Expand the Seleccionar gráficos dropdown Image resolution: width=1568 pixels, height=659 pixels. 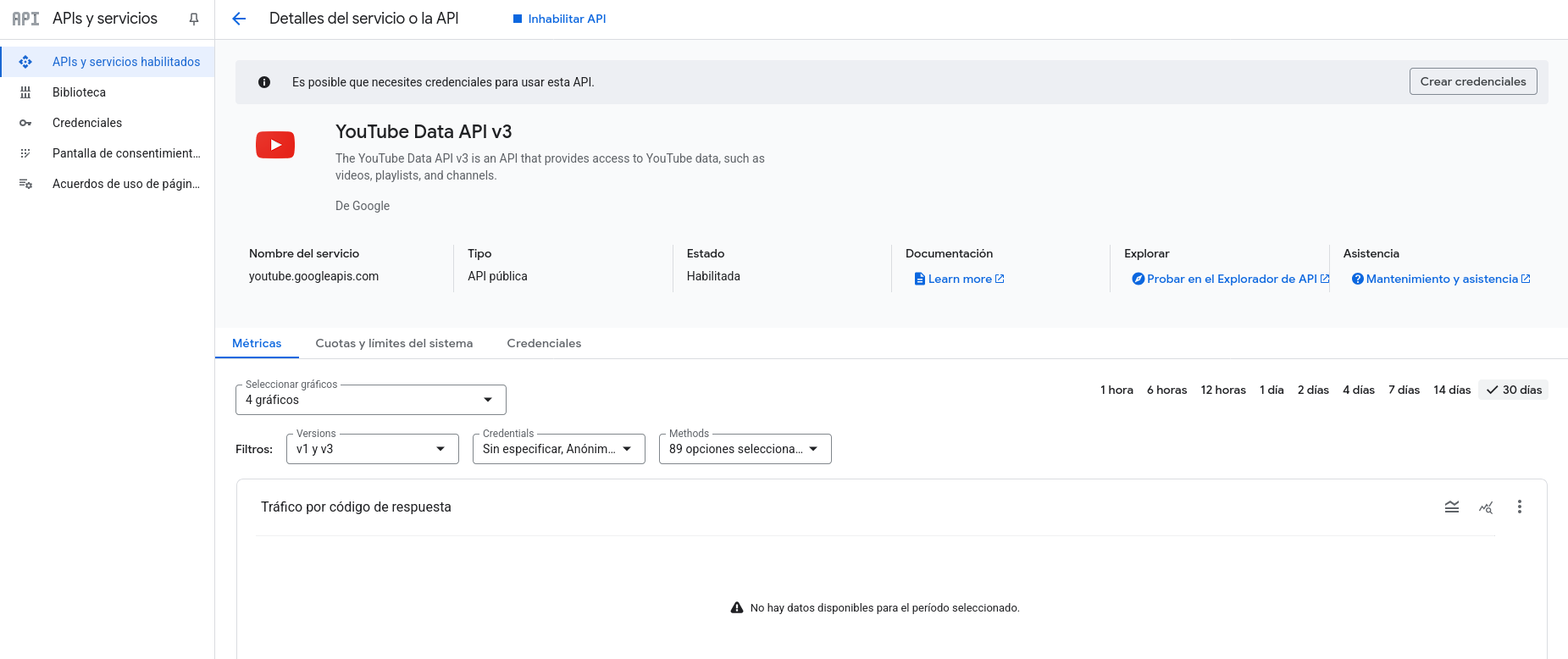pos(371,400)
